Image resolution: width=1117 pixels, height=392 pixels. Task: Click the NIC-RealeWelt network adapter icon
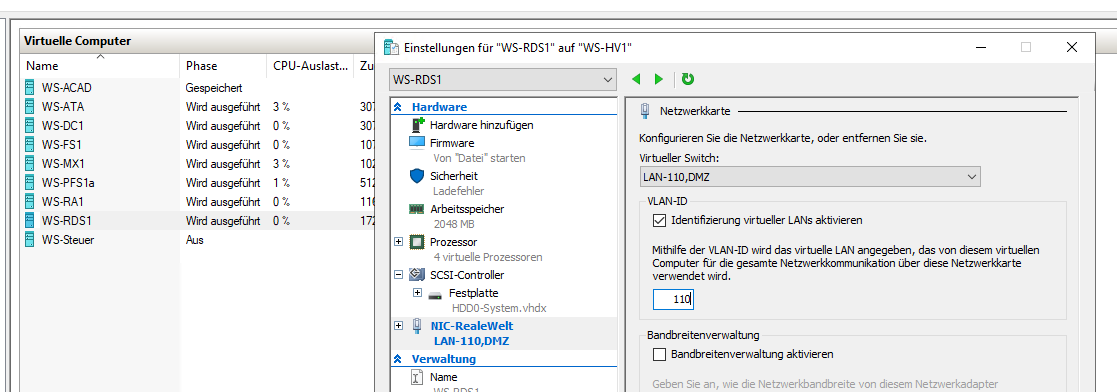coord(417,326)
